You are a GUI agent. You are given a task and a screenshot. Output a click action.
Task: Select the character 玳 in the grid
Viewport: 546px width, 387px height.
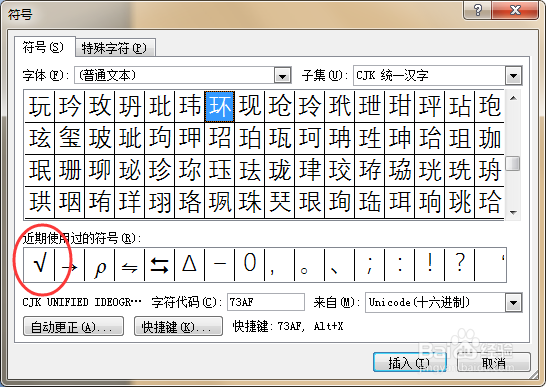pyautogui.click(x=339, y=106)
